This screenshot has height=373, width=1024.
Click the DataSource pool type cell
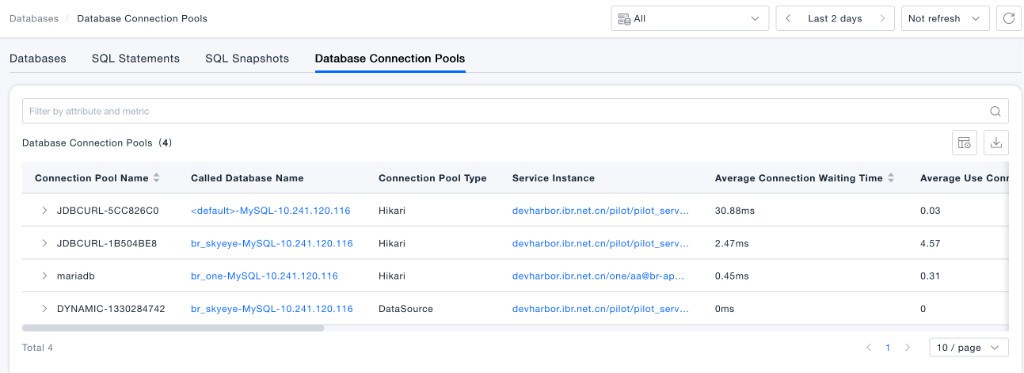pyautogui.click(x=406, y=308)
